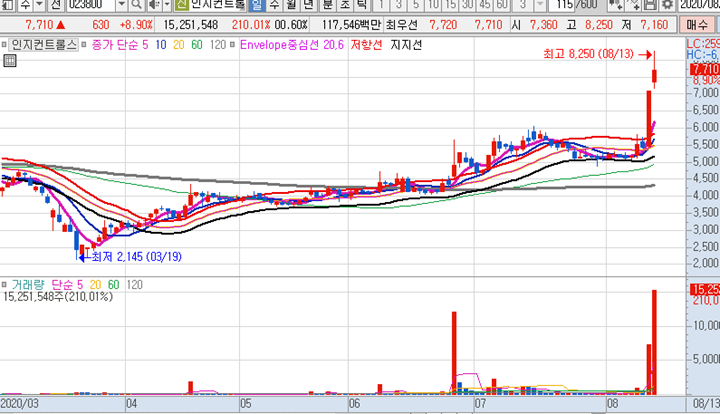The width and height of the screenshot is (720, 414).
Task: Click the line drawing tool icon with plus
Action: (x=633, y=5)
